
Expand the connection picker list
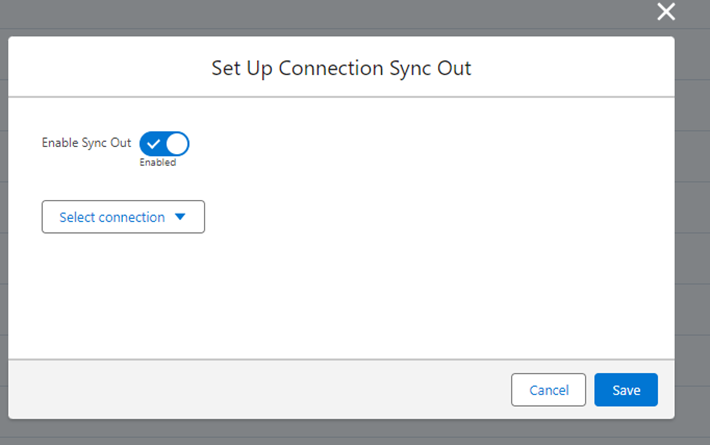coord(123,217)
